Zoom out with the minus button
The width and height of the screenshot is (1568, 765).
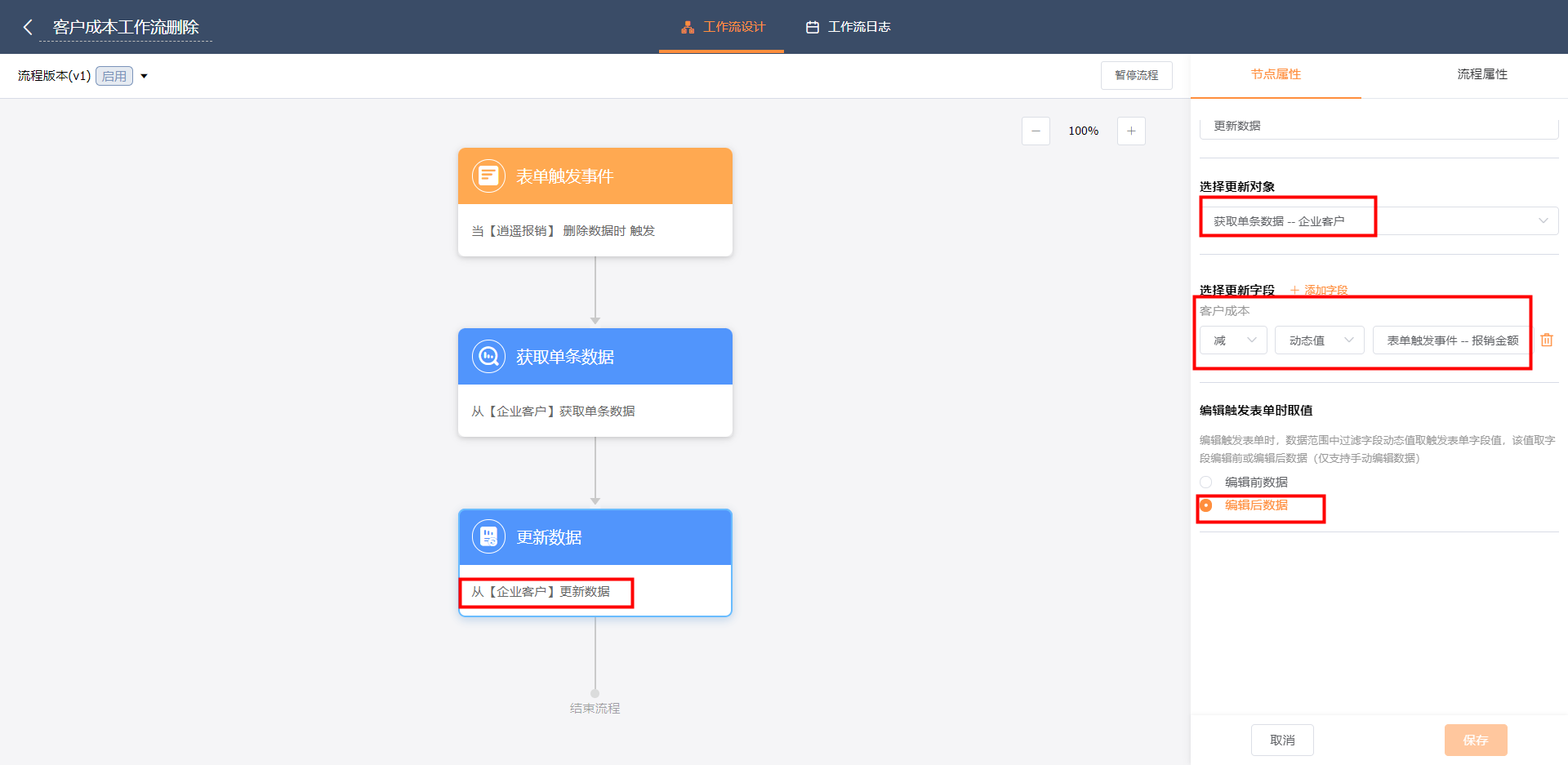(x=1036, y=131)
